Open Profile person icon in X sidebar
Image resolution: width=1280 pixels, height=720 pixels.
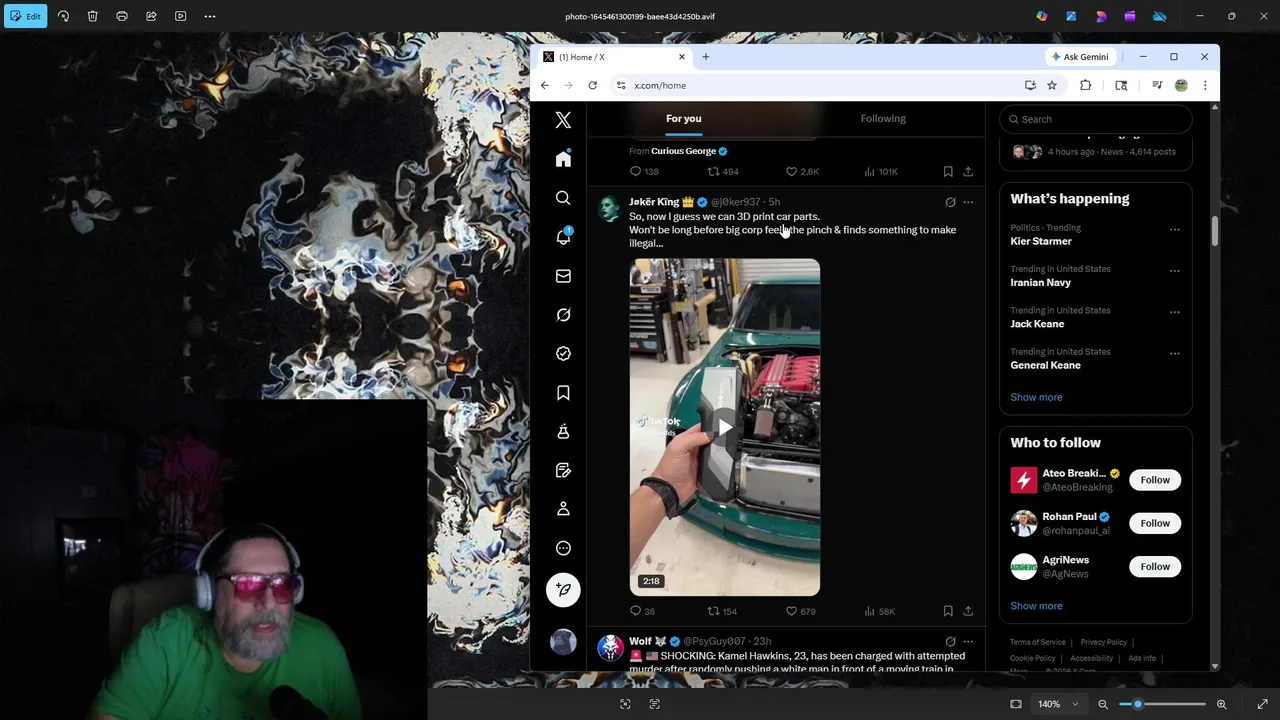tap(563, 509)
